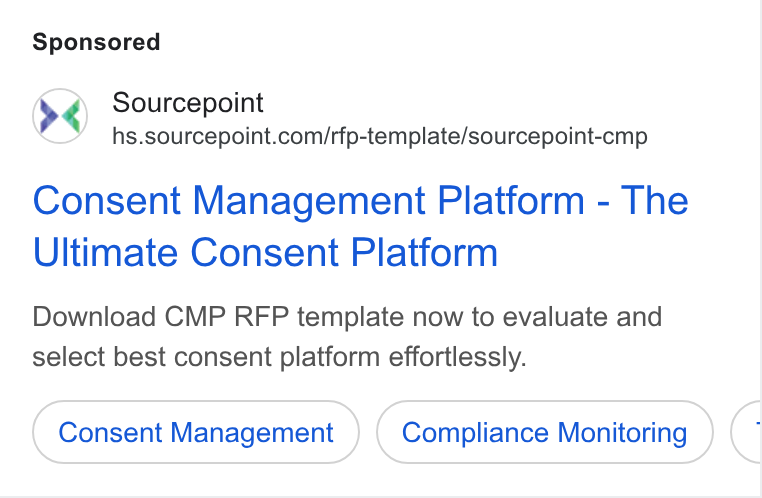Select the Compliance Monitoring chip
This screenshot has height=498, width=762.
pyautogui.click(x=545, y=432)
